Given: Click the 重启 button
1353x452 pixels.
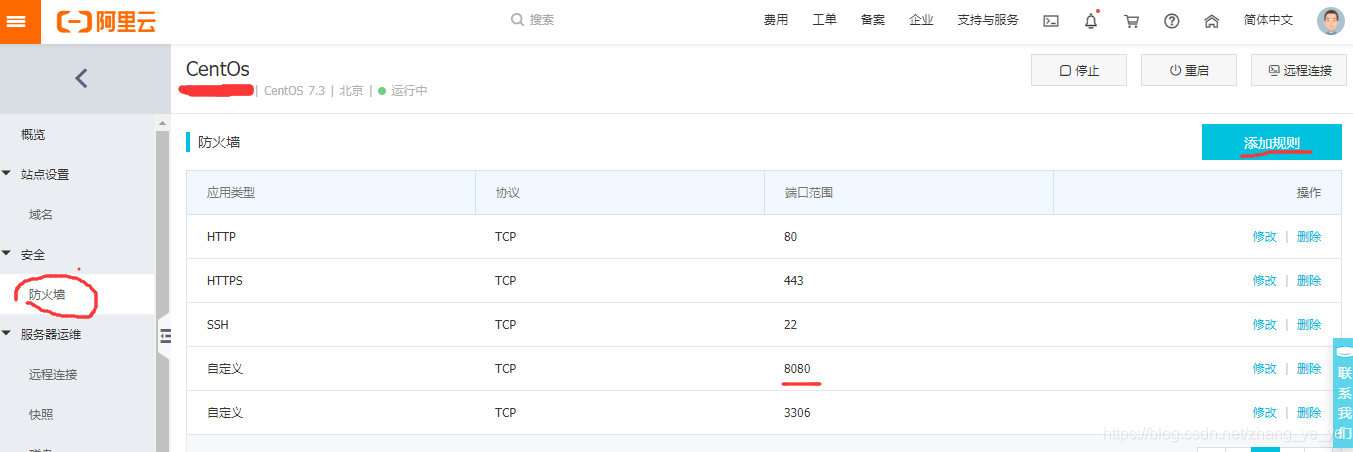Looking at the screenshot, I should [1189, 70].
